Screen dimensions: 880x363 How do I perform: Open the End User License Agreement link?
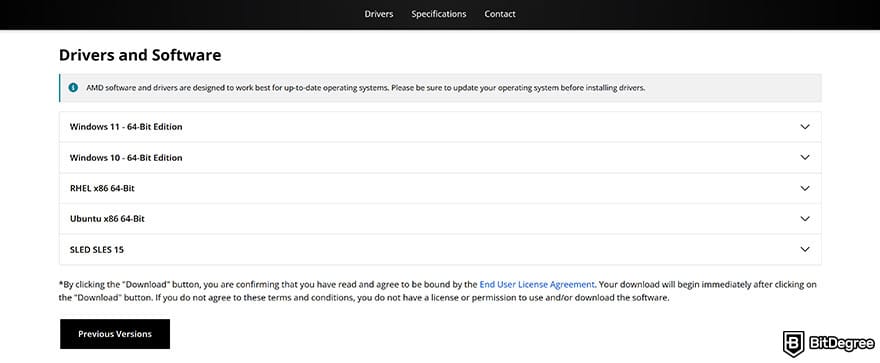pyautogui.click(x=537, y=284)
